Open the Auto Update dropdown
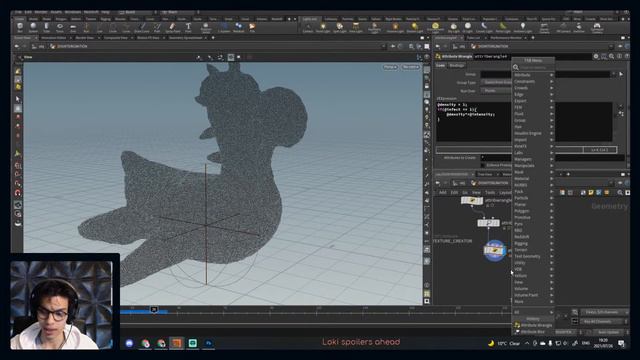Viewport: 640px width, 360px height. [608, 332]
